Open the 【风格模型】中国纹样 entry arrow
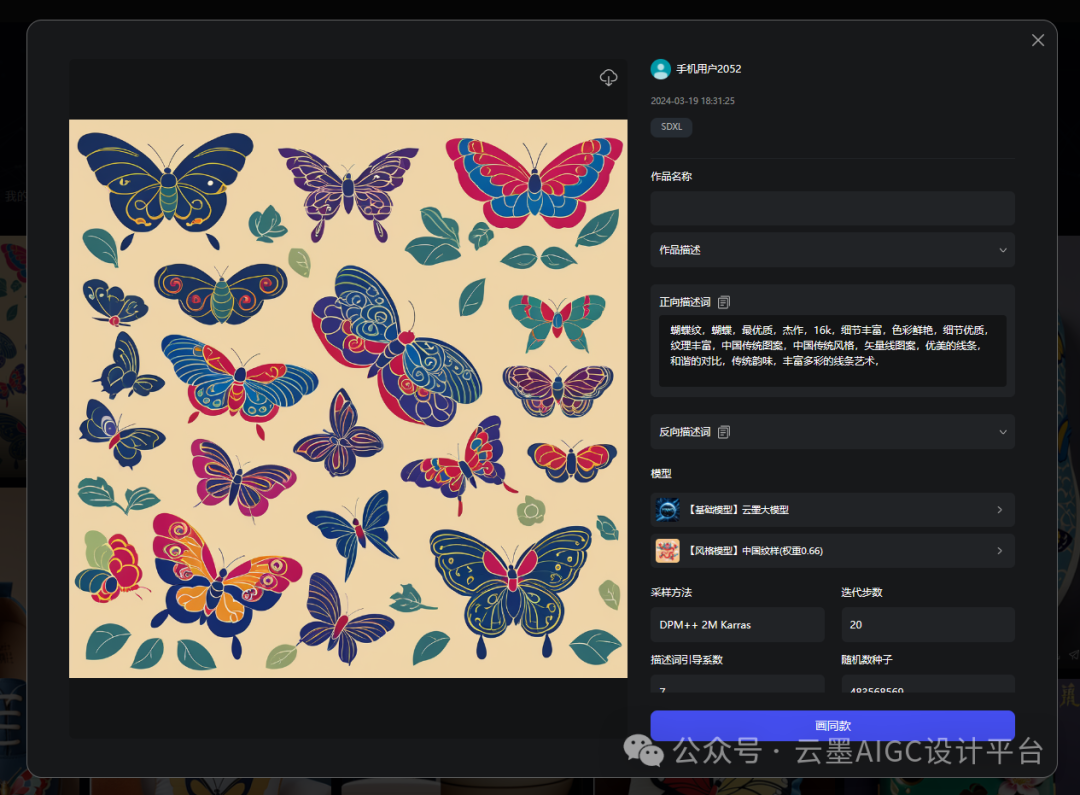Screen dimensions: 1080x795 point(999,550)
